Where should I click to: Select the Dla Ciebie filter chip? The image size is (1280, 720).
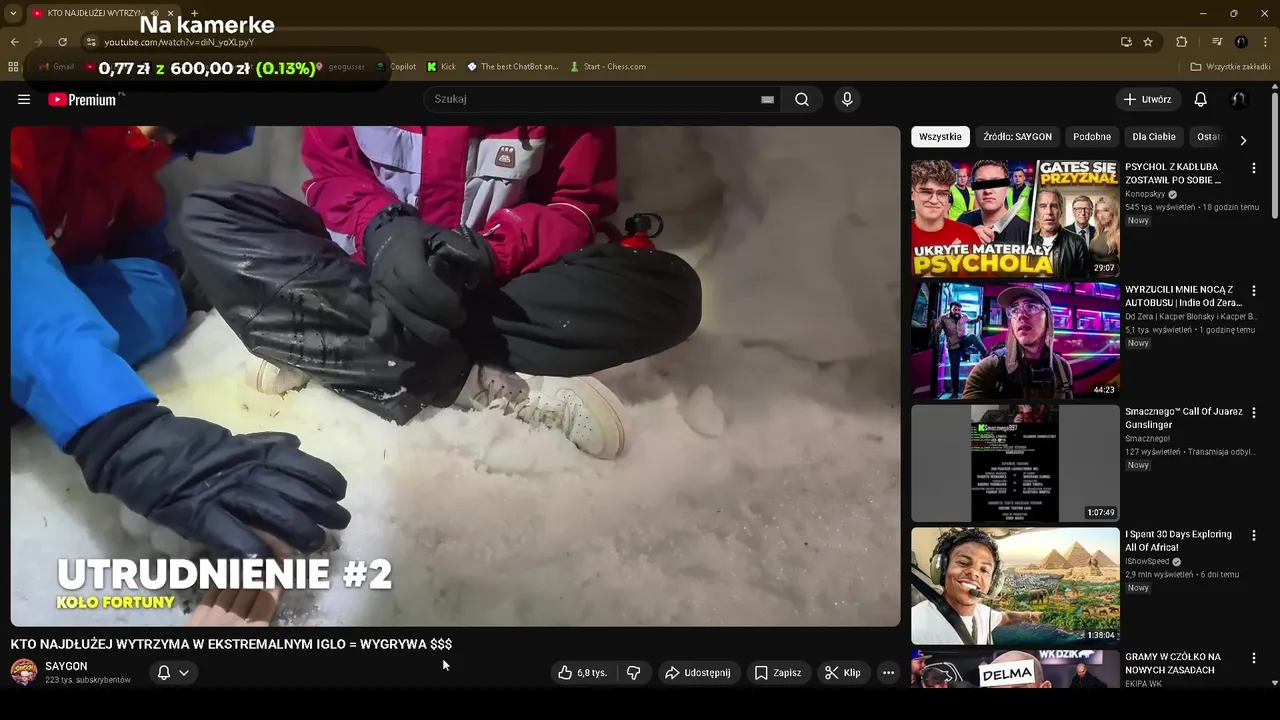pyautogui.click(x=1154, y=137)
